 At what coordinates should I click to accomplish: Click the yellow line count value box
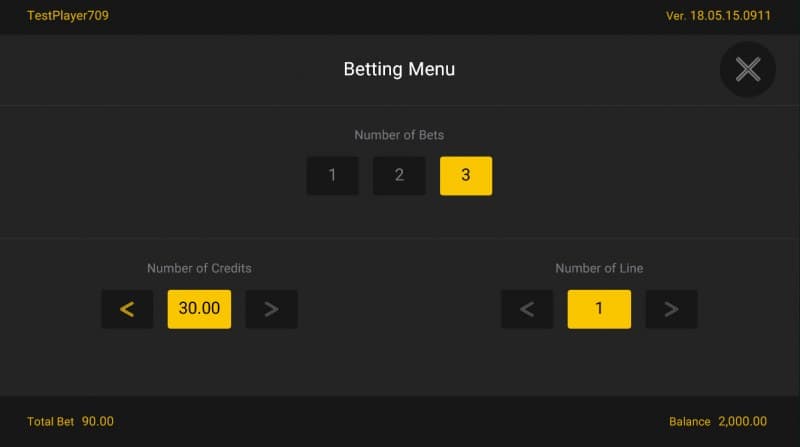click(x=599, y=309)
